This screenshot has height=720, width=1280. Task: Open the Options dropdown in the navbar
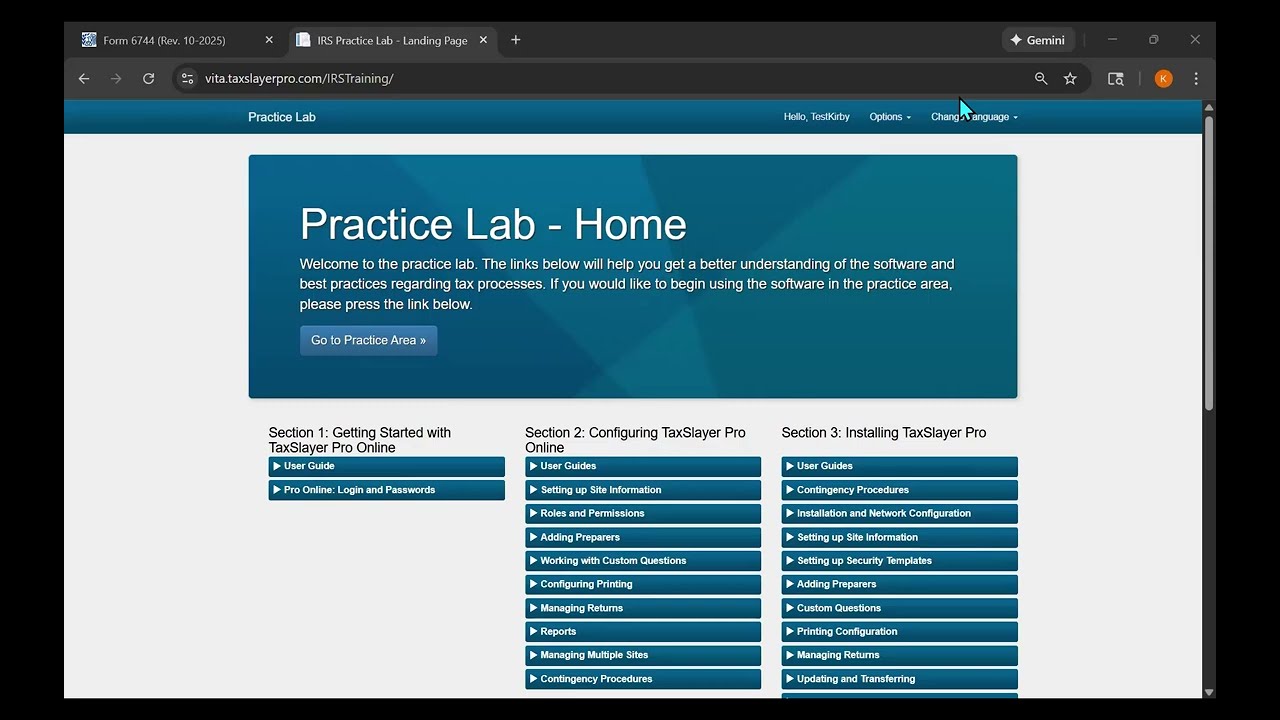[890, 117]
